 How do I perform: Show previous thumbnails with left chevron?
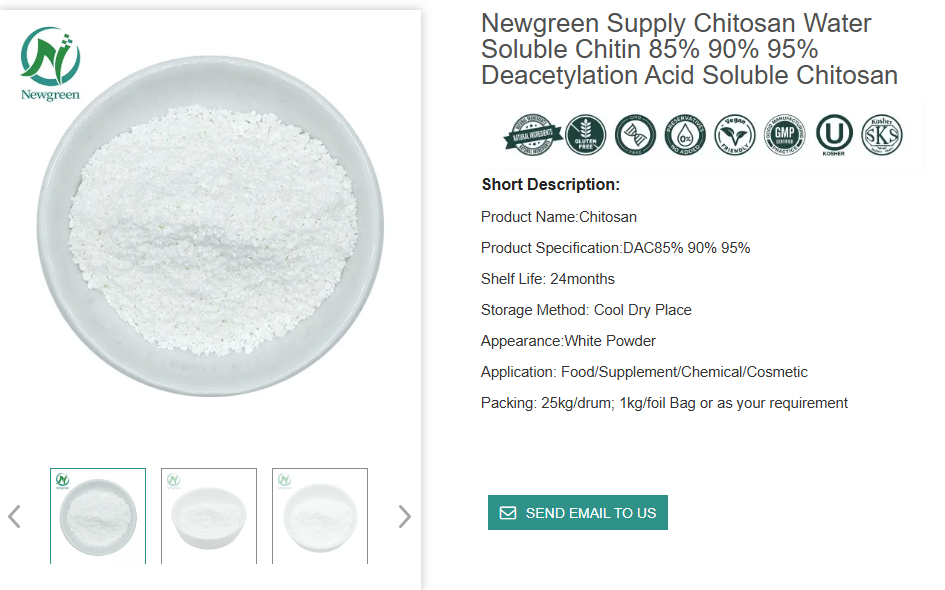[x=15, y=516]
